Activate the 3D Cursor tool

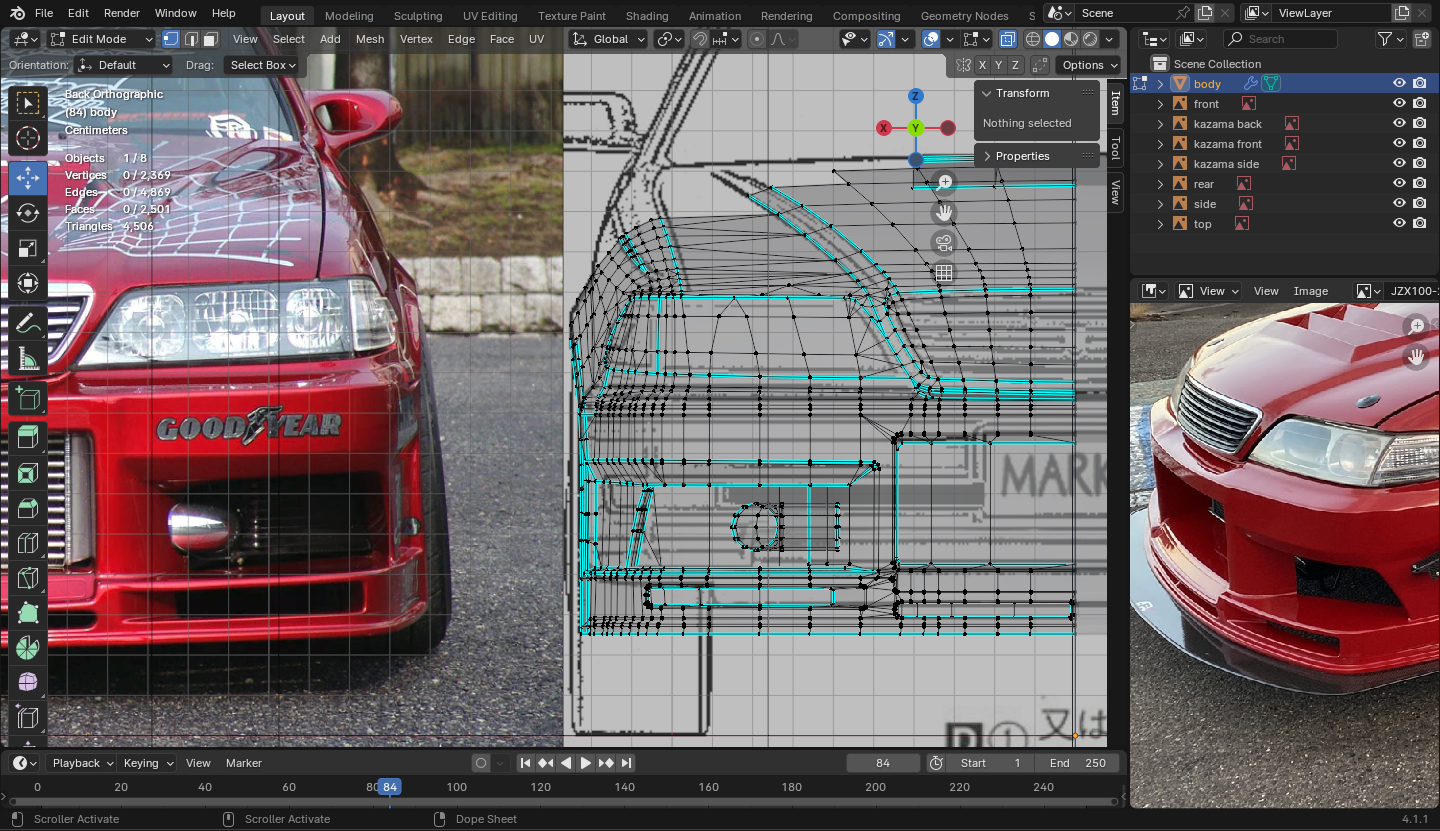point(28,138)
